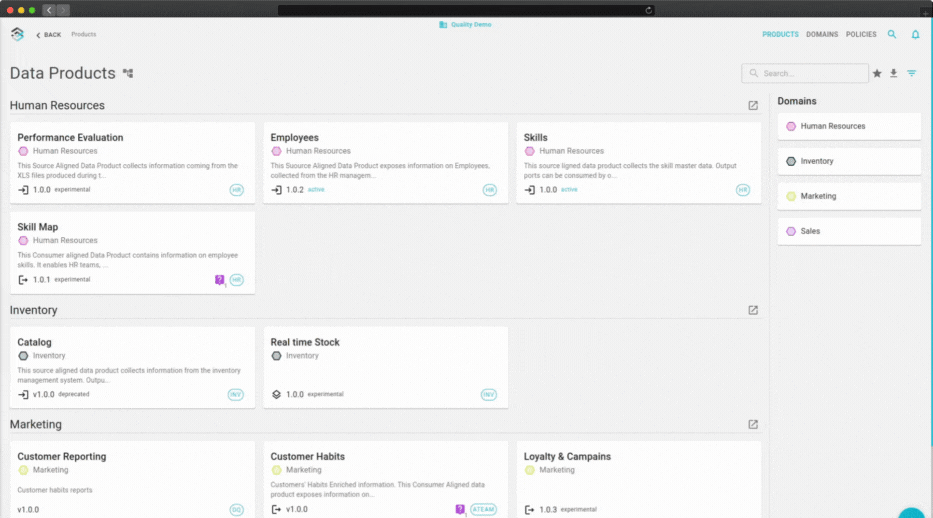Switch to the PRODUCTS nav tab
Viewport: 933px width, 518px height.
[780, 34]
